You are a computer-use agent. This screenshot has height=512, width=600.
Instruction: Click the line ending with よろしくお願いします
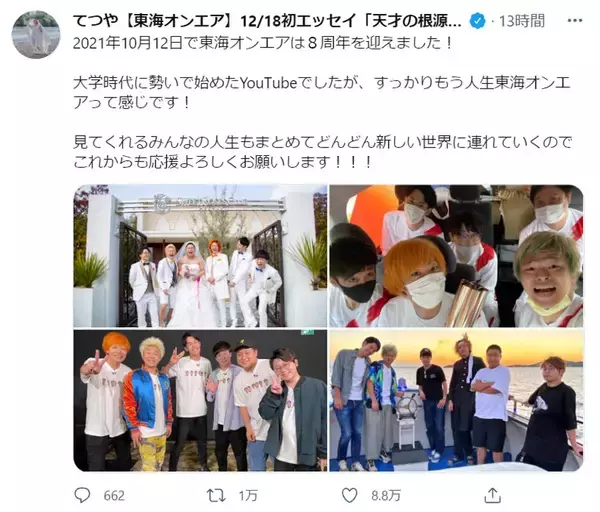[222, 162]
